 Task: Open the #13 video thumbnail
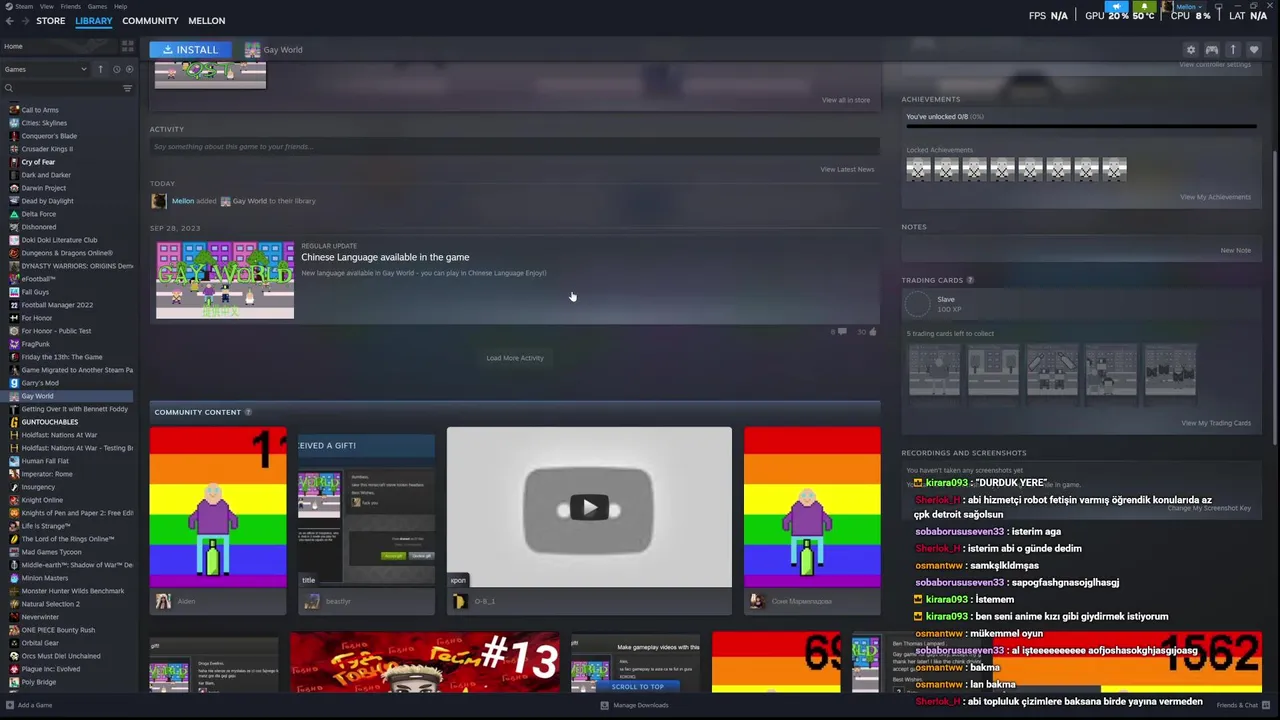coord(425,662)
